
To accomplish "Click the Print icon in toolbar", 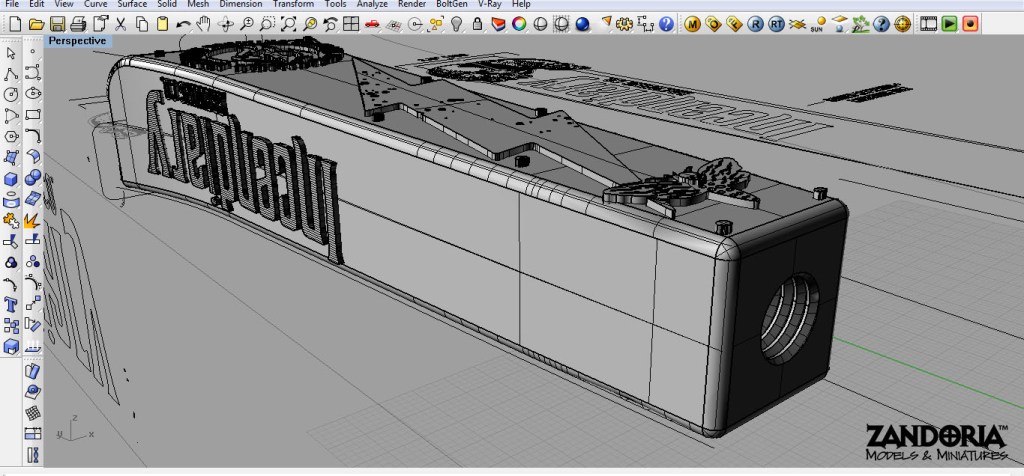I will pos(78,22).
